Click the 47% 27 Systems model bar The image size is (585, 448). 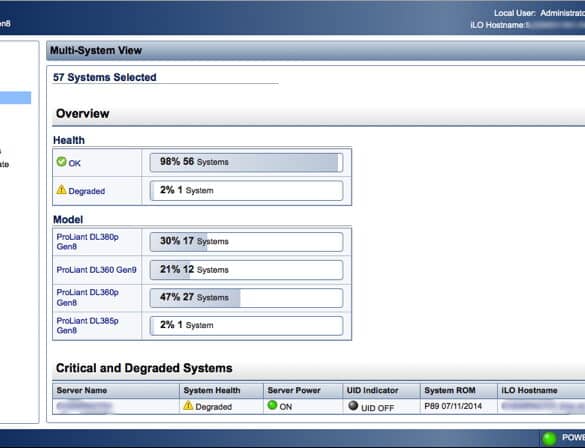pos(246,298)
